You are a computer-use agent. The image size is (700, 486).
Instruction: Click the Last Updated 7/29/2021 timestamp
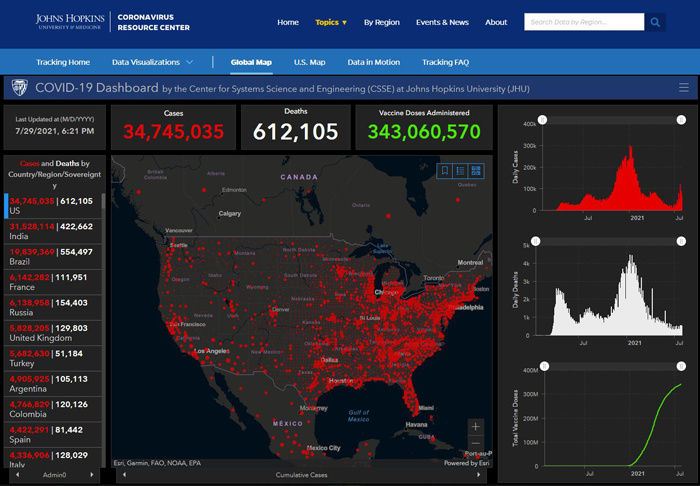54,131
